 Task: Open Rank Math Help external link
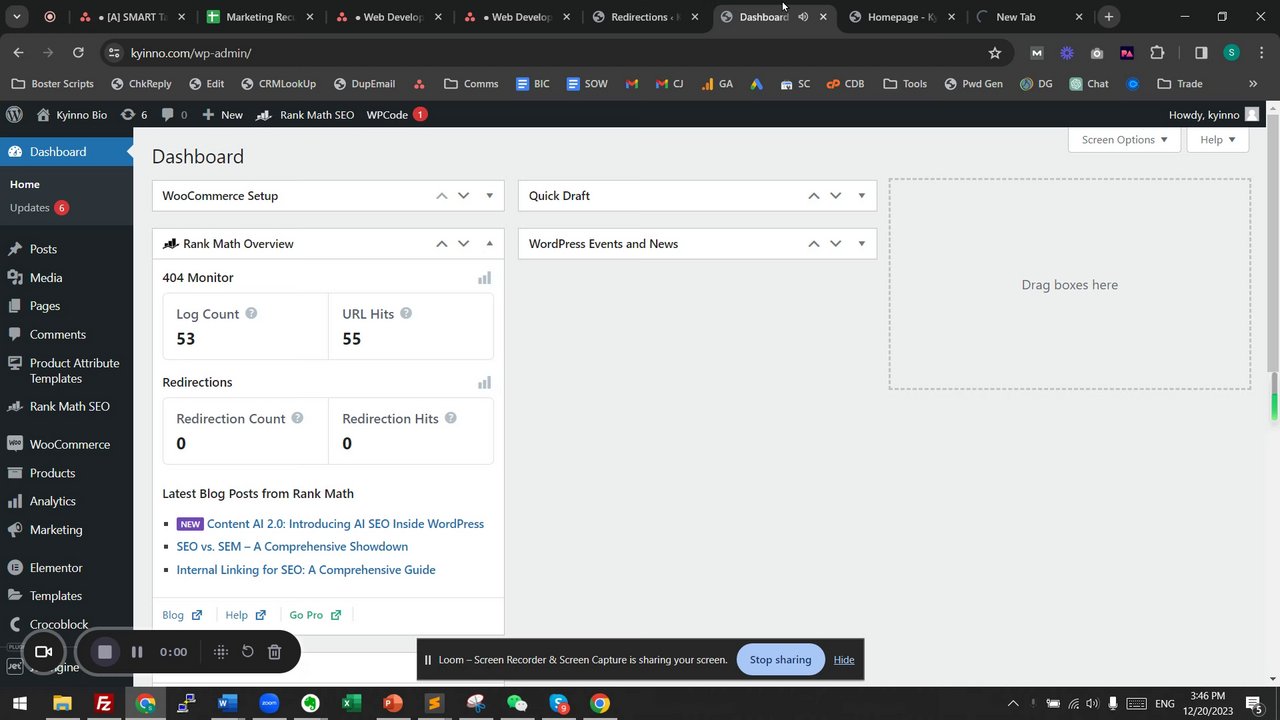coord(245,615)
